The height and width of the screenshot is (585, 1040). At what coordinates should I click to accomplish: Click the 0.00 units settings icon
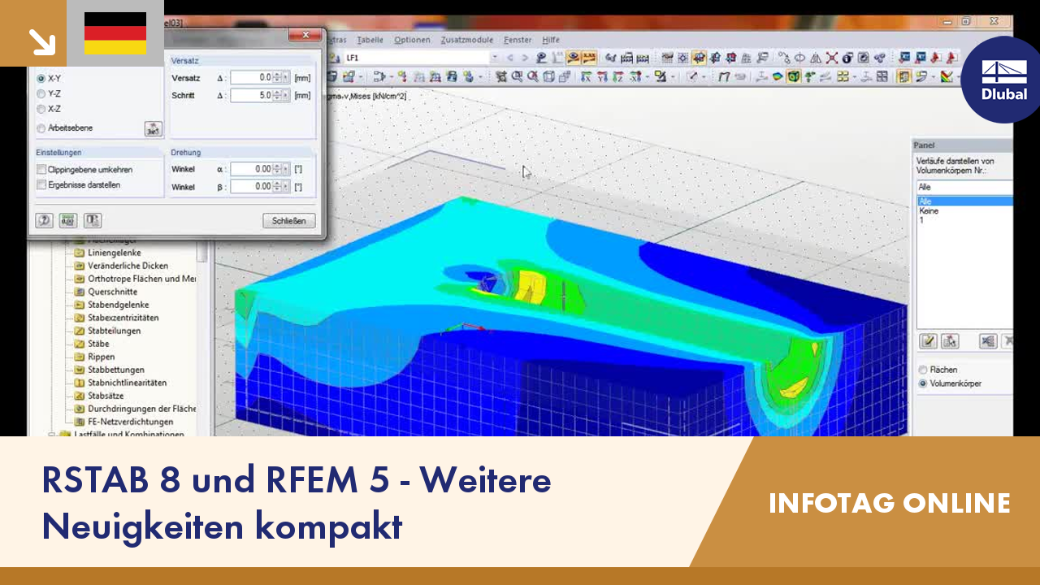[68, 220]
